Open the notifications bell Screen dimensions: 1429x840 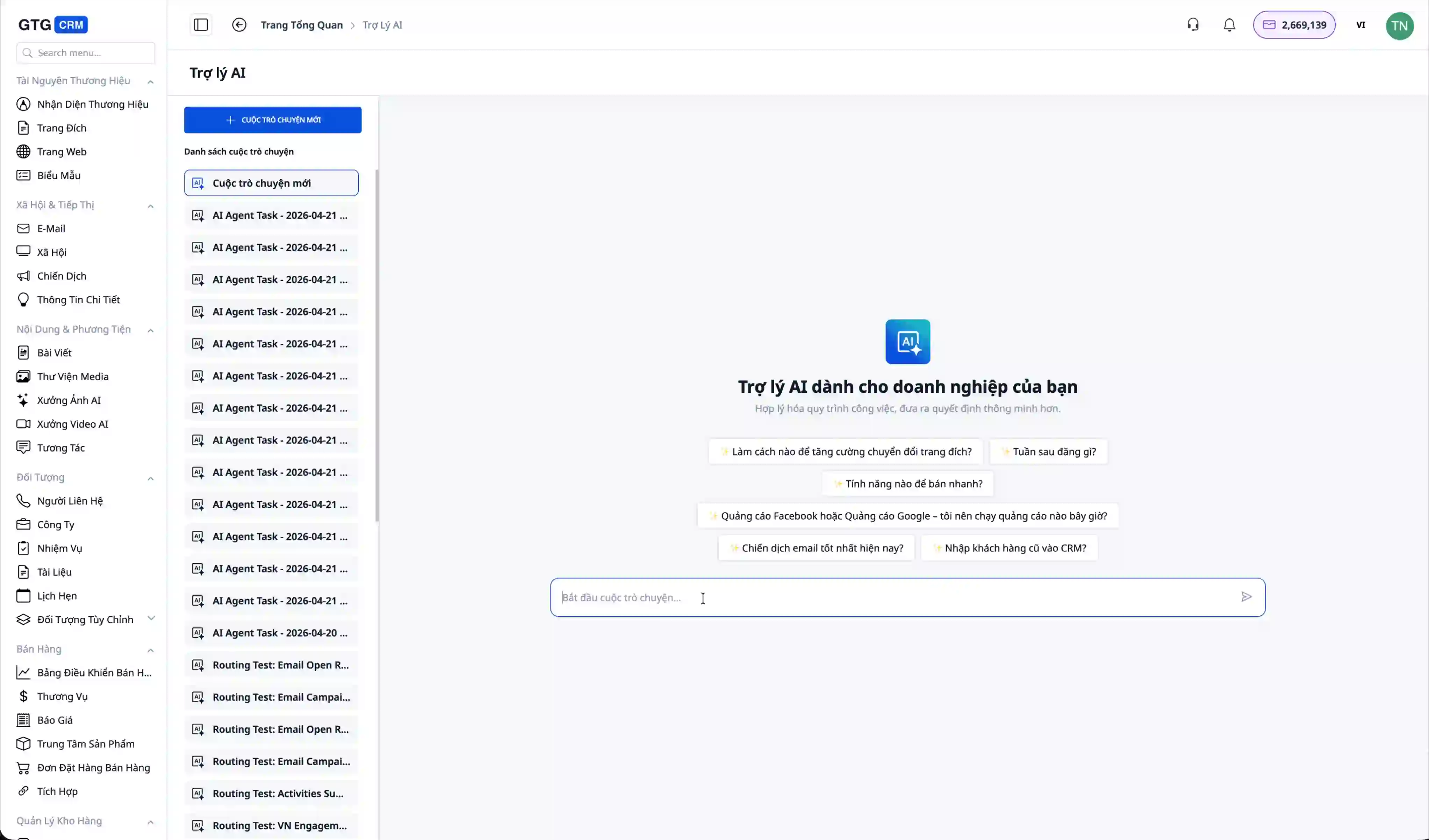coord(1229,25)
